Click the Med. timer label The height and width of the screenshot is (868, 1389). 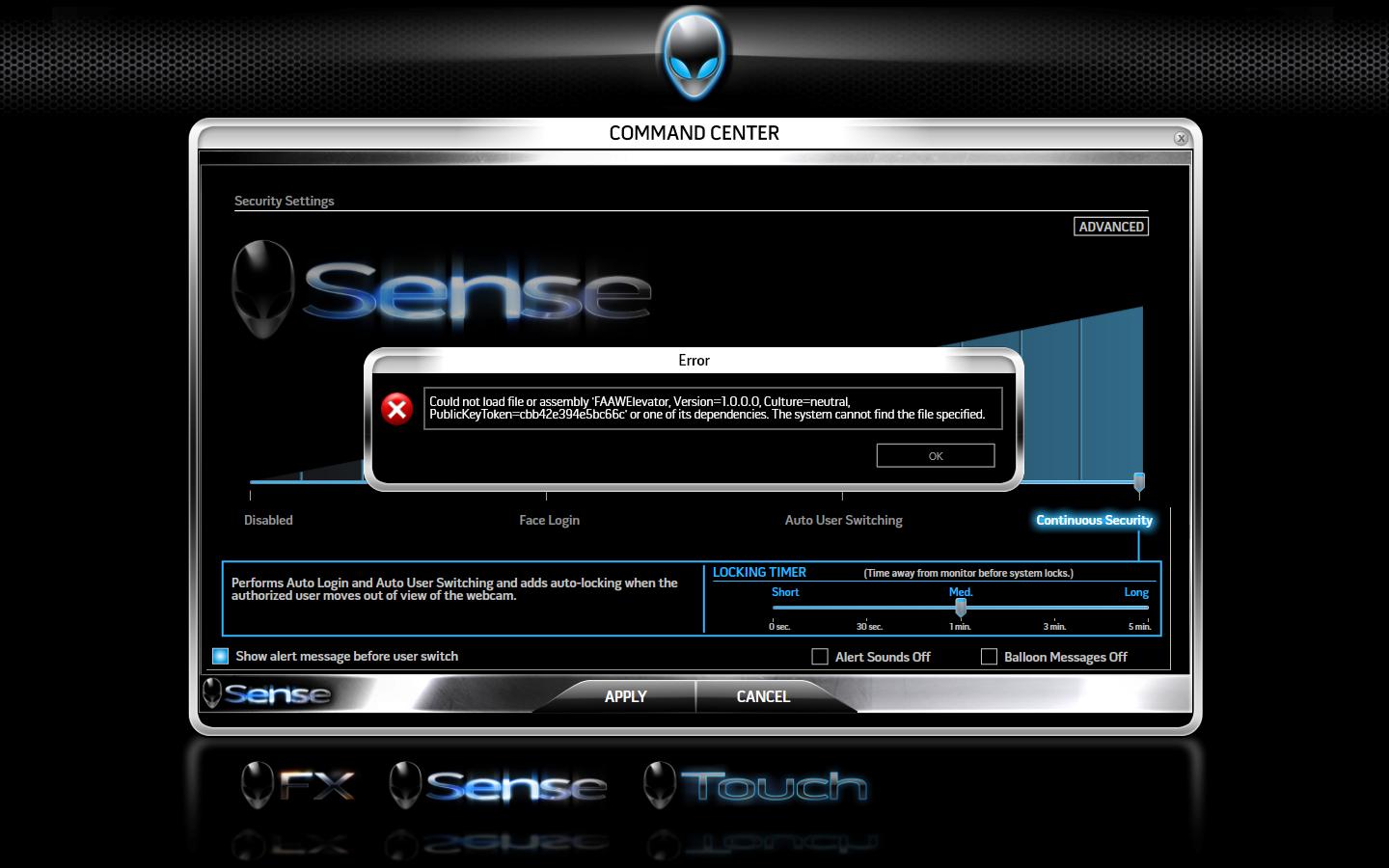coord(961,592)
